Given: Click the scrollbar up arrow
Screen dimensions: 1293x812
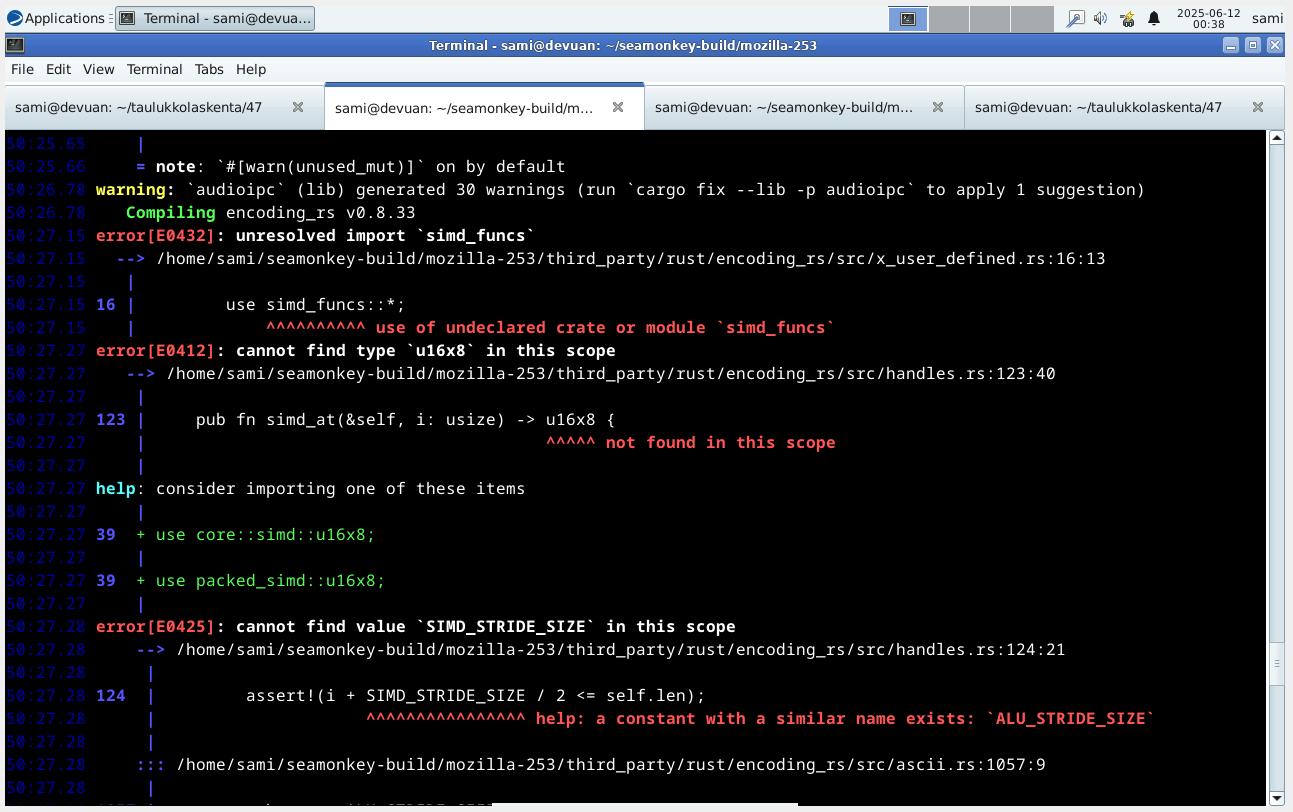Looking at the screenshot, I should coord(1276,138).
